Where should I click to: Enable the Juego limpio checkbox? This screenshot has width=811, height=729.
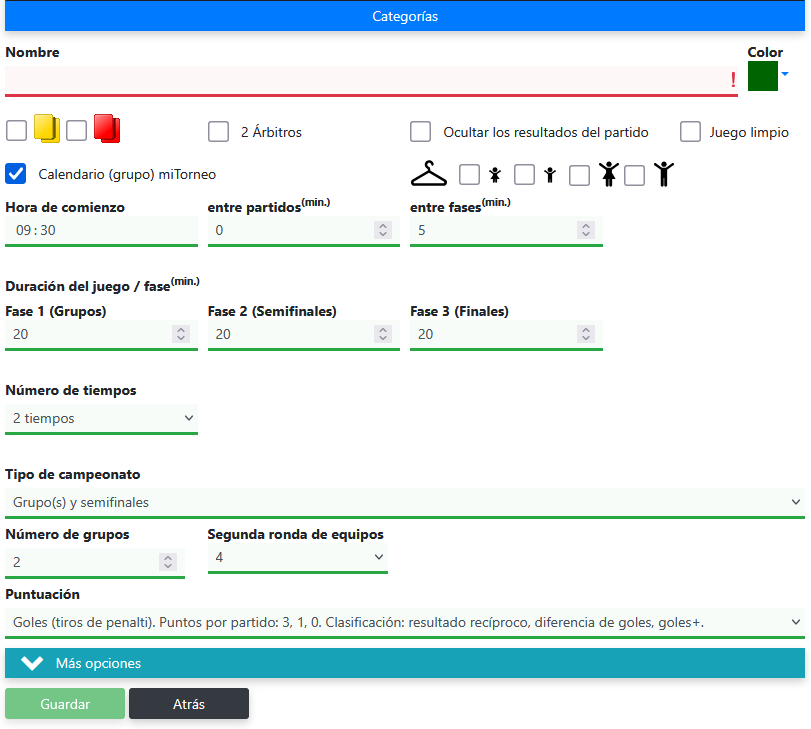(x=690, y=131)
